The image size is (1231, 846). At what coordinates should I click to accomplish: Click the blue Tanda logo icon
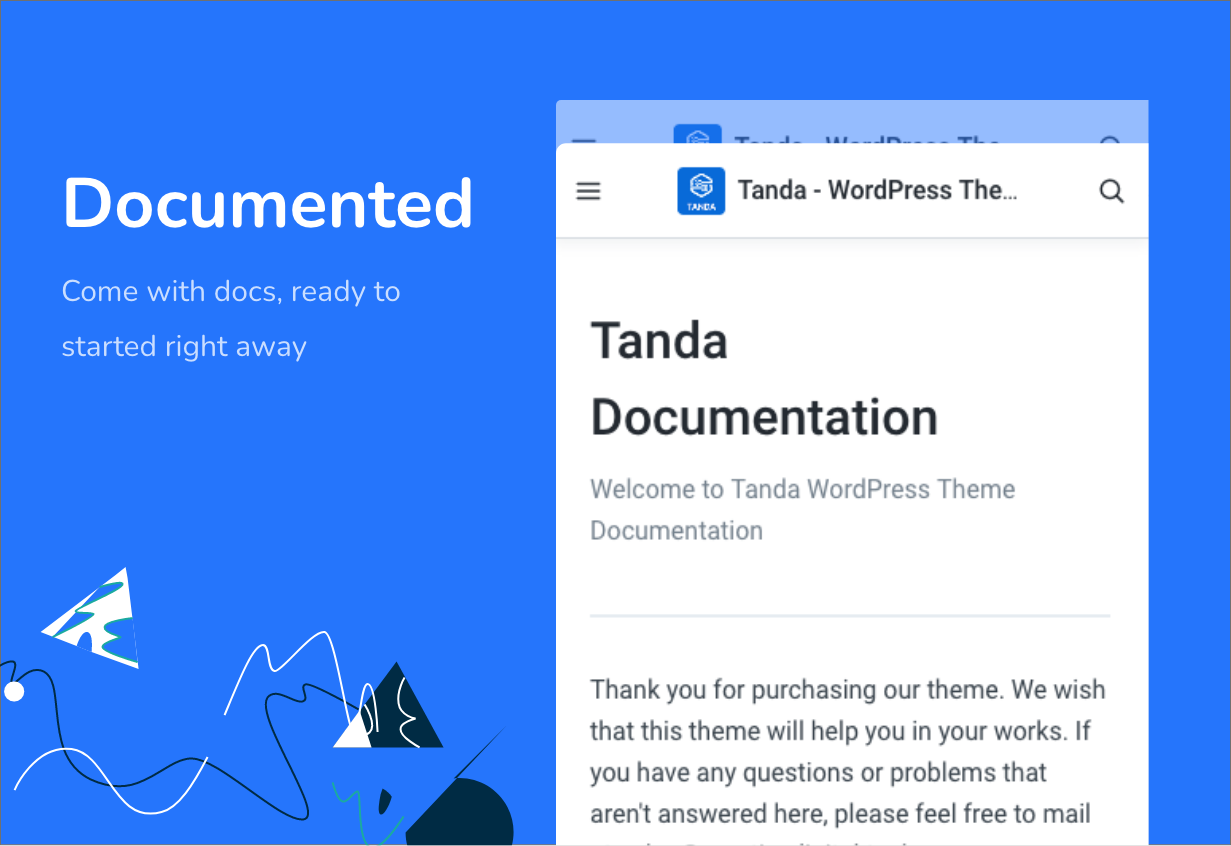pyautogui.click(x=701, y=191)
